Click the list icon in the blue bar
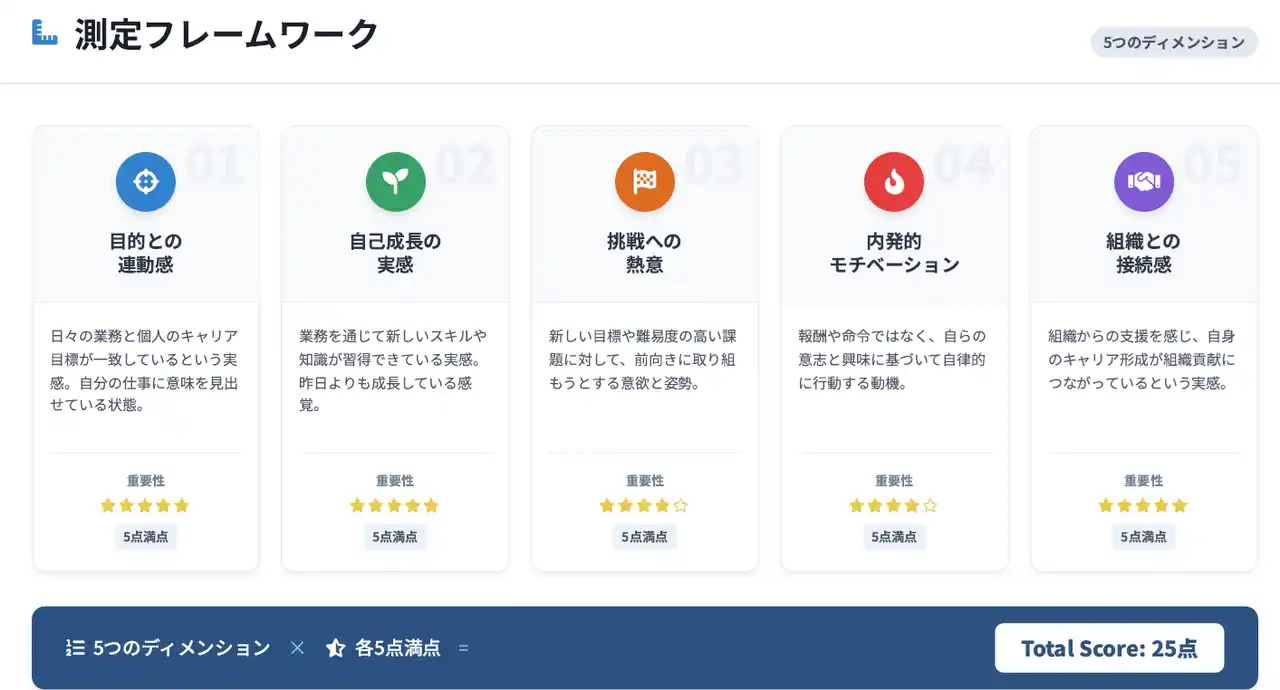 75,648
